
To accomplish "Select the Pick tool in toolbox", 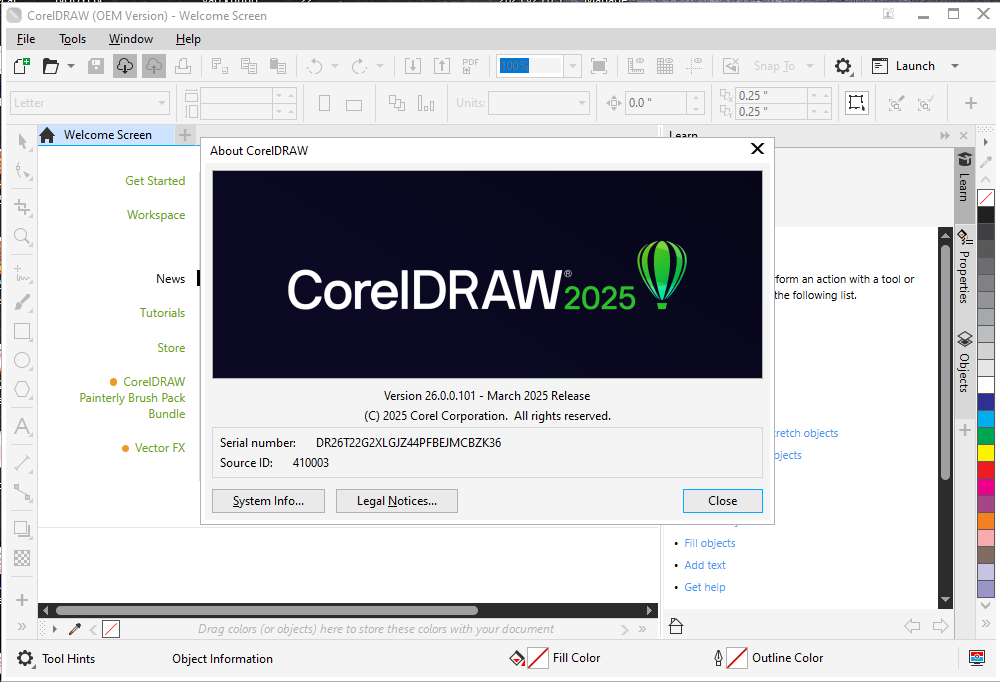I will [x=22, y=141].
